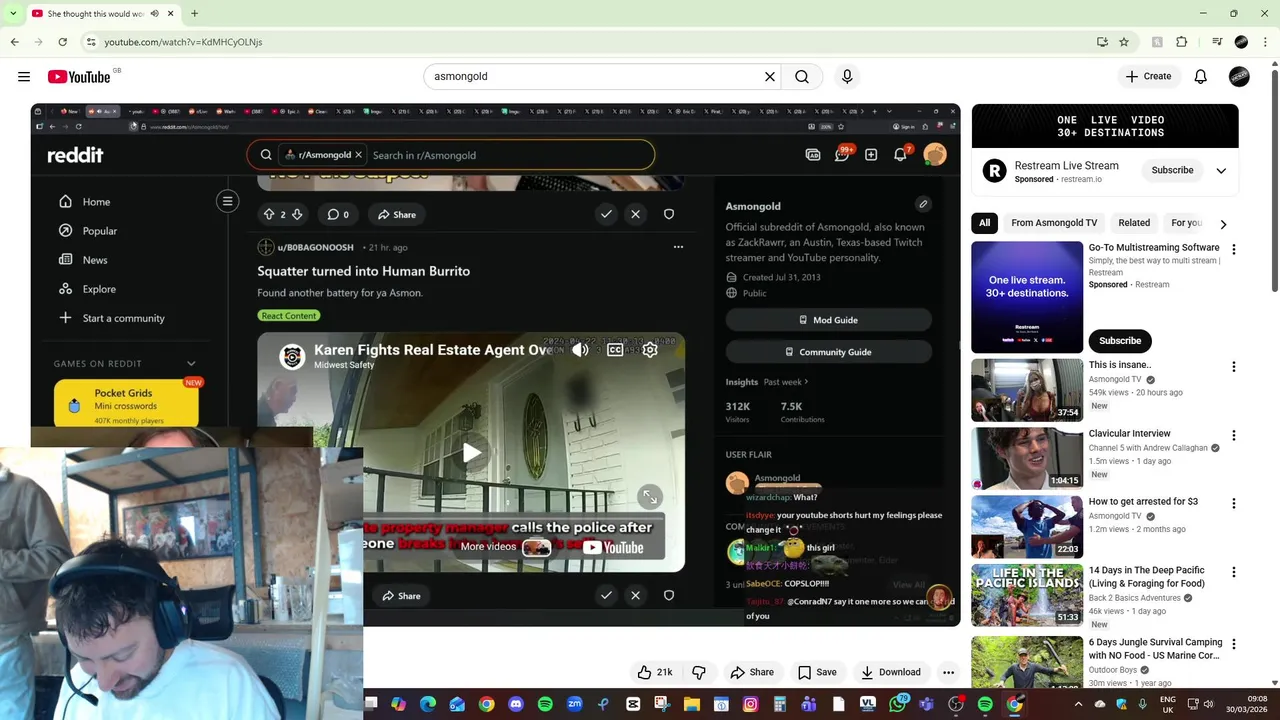
Task: Open options for '14 Days in The Deep Pacific'
Action: (1233, 572)
